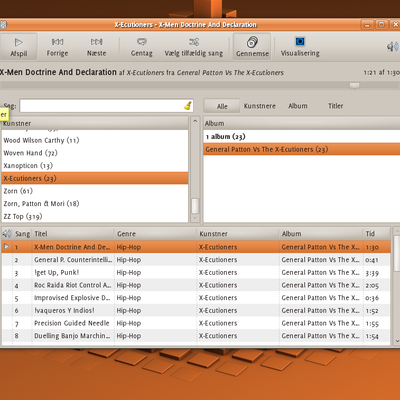Viewport: 400px width, 400px height.
Task: Click the volume speaker icon
Action: click(x=393, y=47)
